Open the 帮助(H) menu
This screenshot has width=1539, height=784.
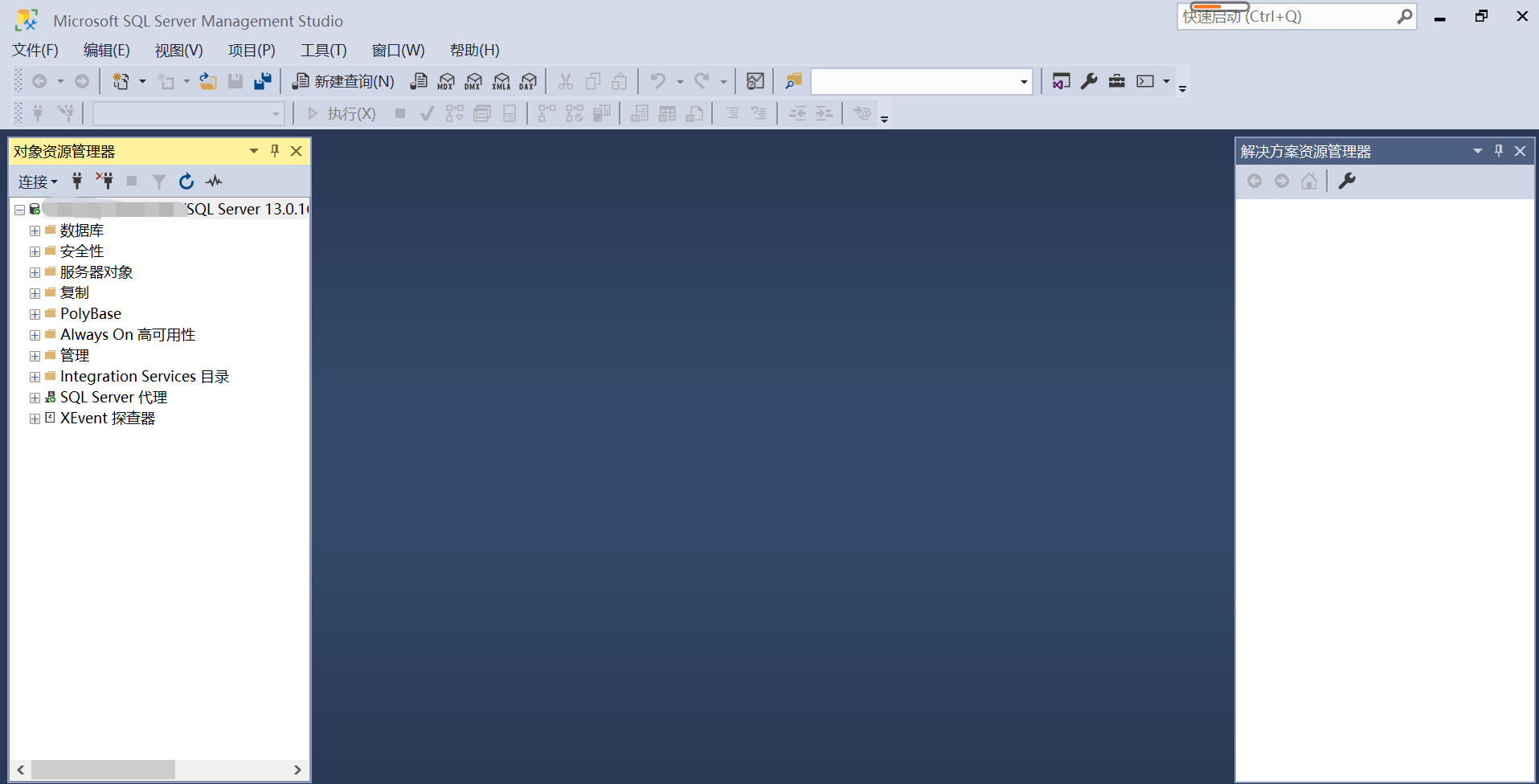[x=475, y=51]
